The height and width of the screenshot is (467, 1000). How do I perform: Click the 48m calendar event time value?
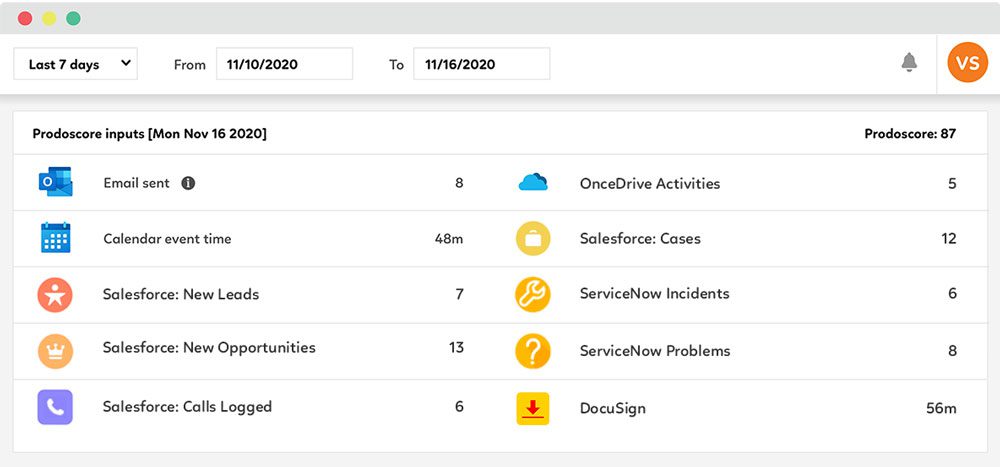coord(449,239)
